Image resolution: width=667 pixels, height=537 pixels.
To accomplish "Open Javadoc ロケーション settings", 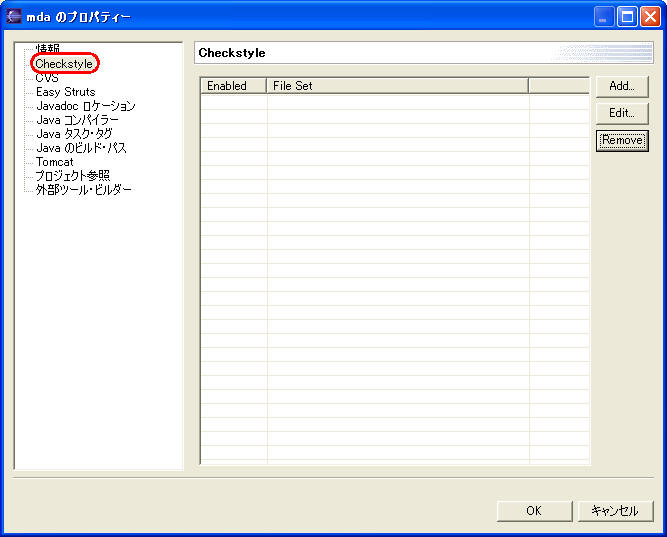I will (85, 106).
